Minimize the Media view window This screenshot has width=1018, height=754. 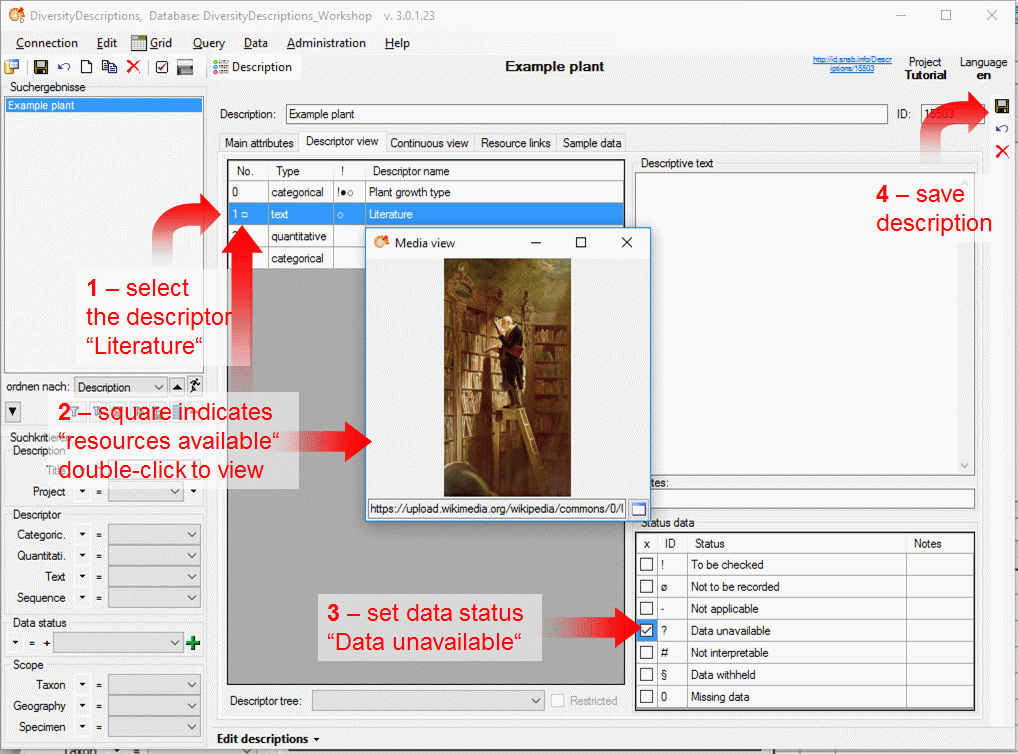[x=536, y=242]
